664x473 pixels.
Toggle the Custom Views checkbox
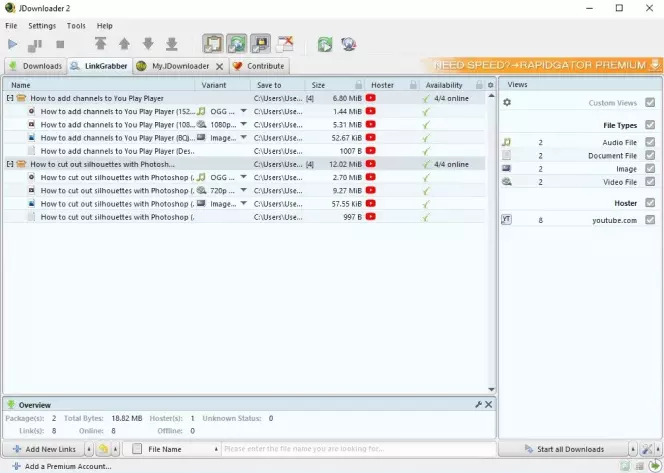650,102
